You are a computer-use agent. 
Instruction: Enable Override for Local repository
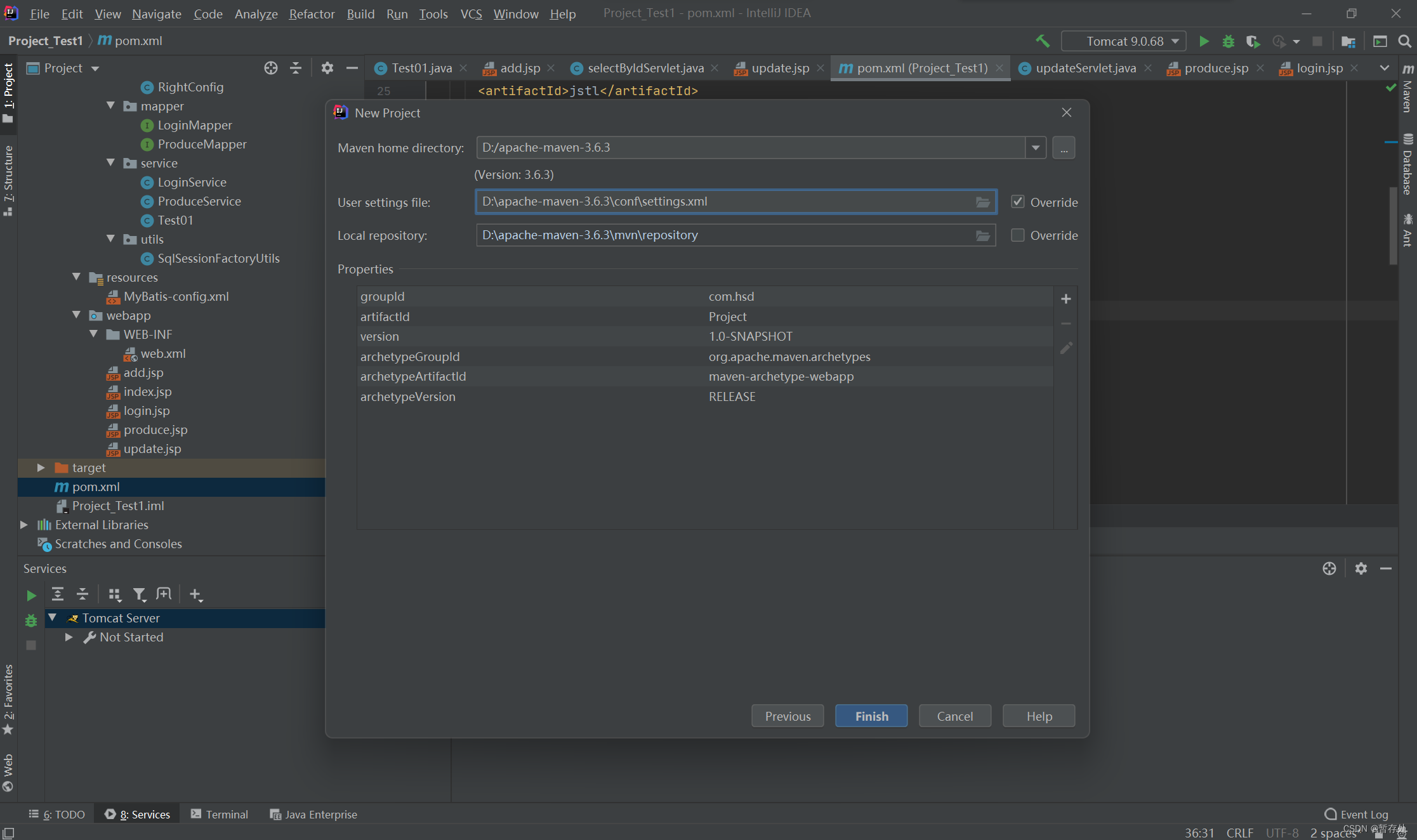tap(1018, 235)
